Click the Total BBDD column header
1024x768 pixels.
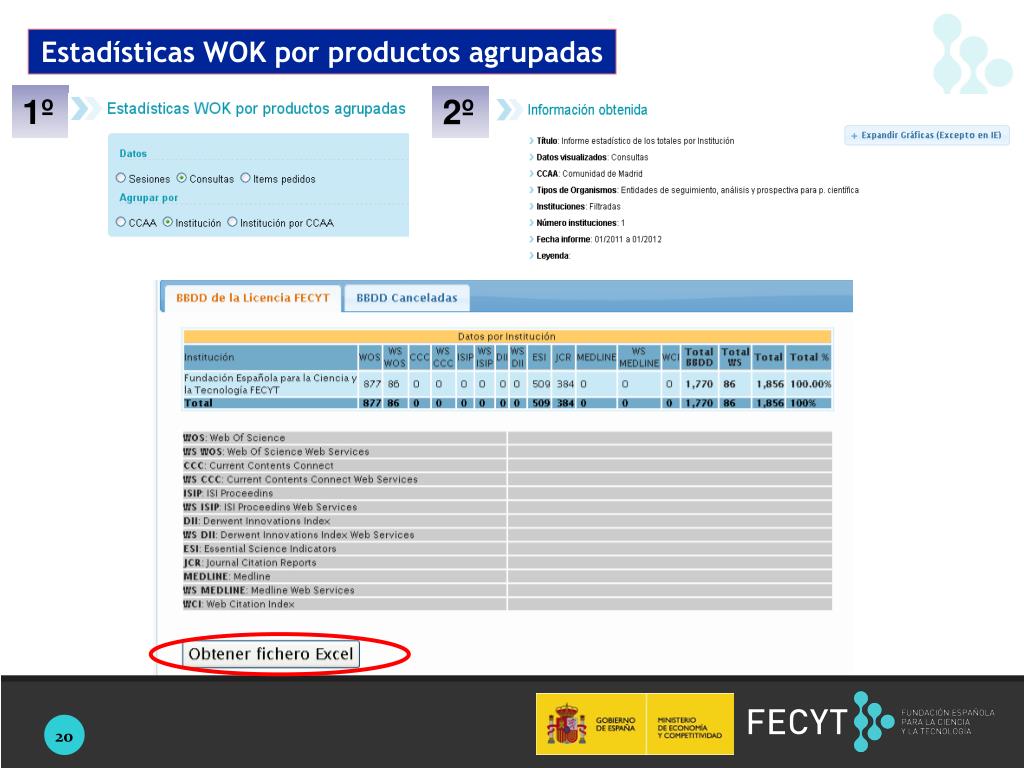tap(699, 357)
